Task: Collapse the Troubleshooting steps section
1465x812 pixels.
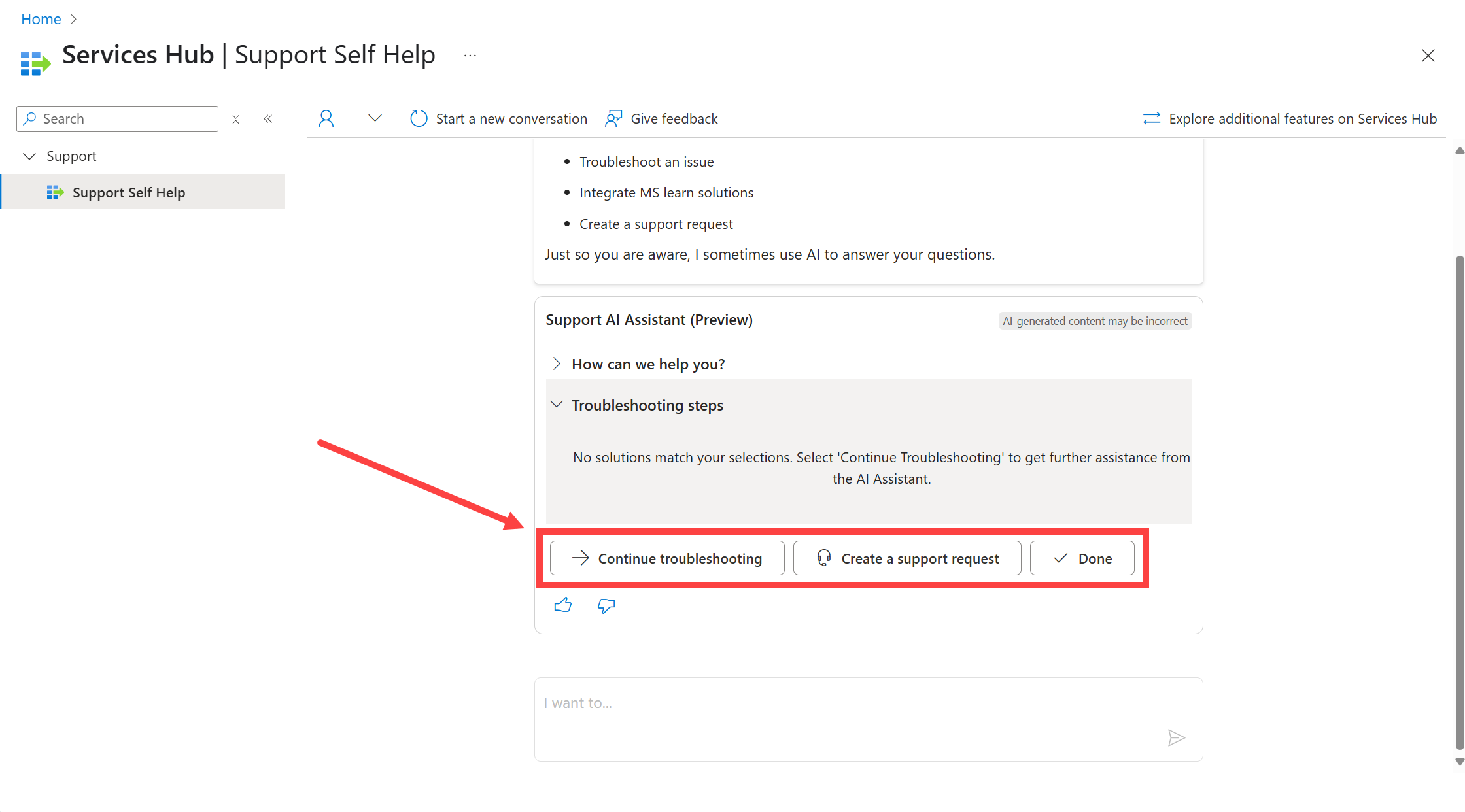Action: click(x=556, y=405)
